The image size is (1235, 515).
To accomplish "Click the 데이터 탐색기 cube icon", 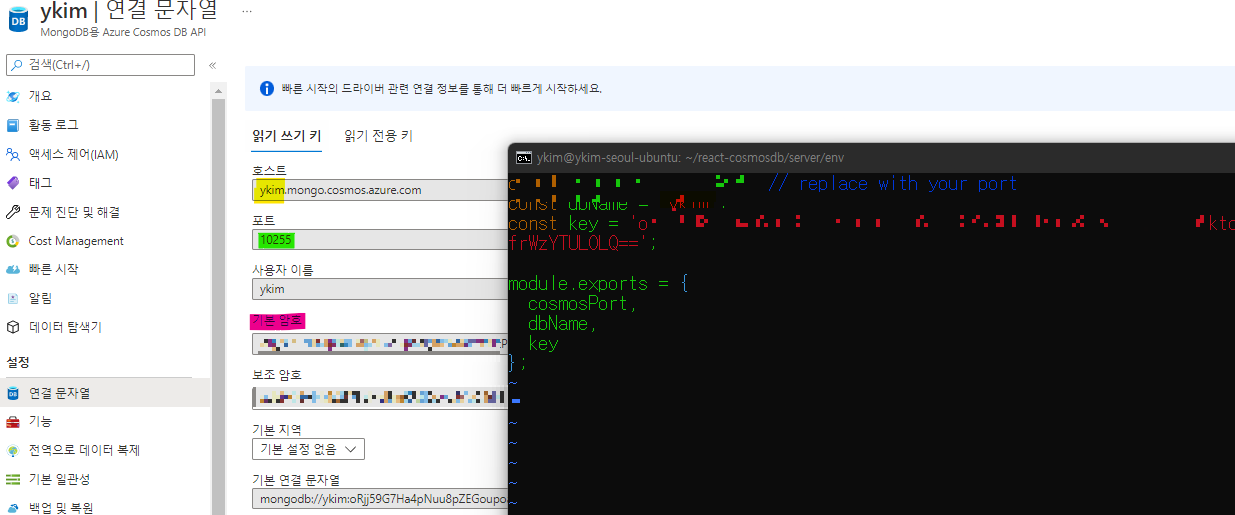I will [13, 327].
